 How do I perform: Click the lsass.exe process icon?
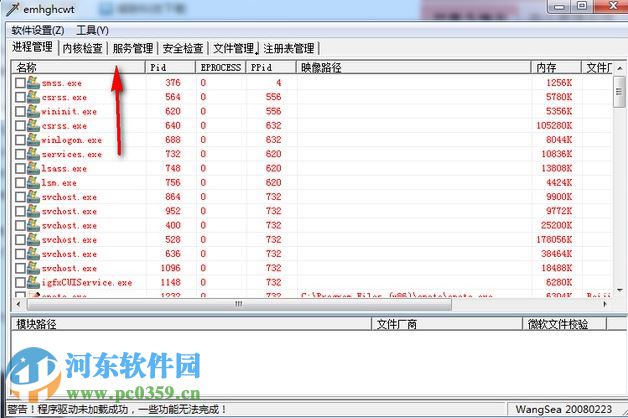(33, 168)
